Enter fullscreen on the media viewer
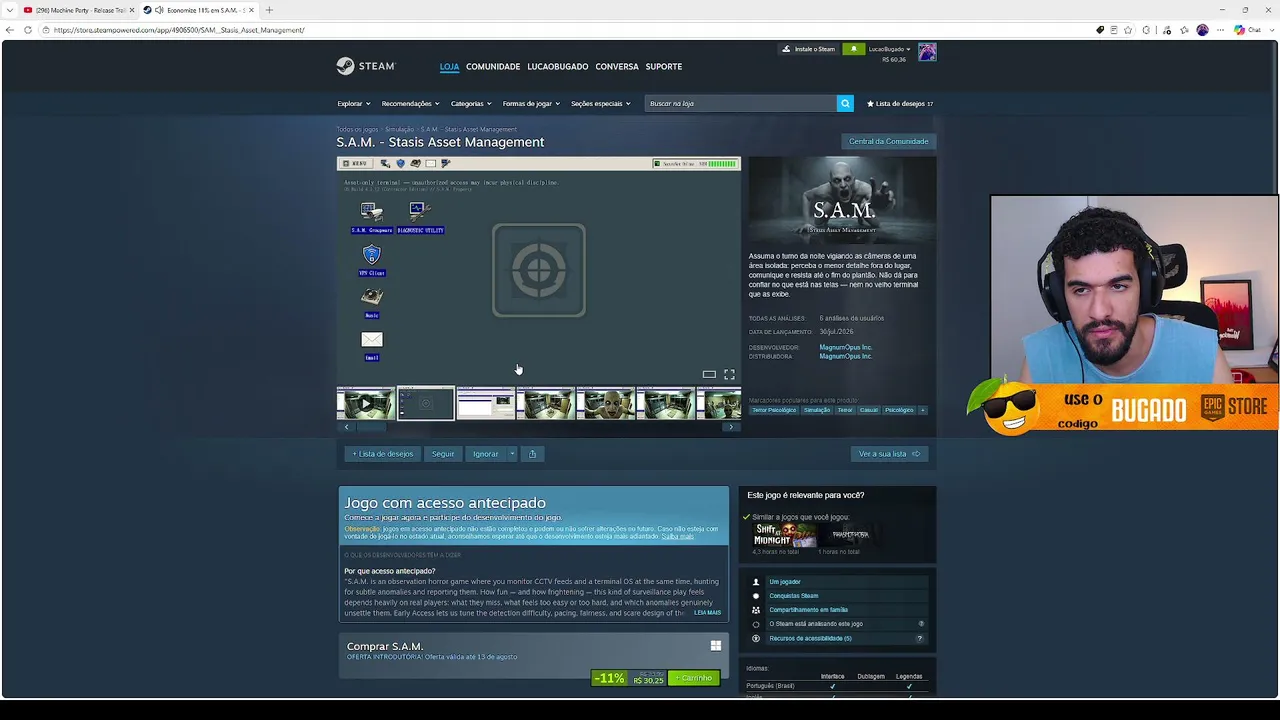 pos(729,374)
